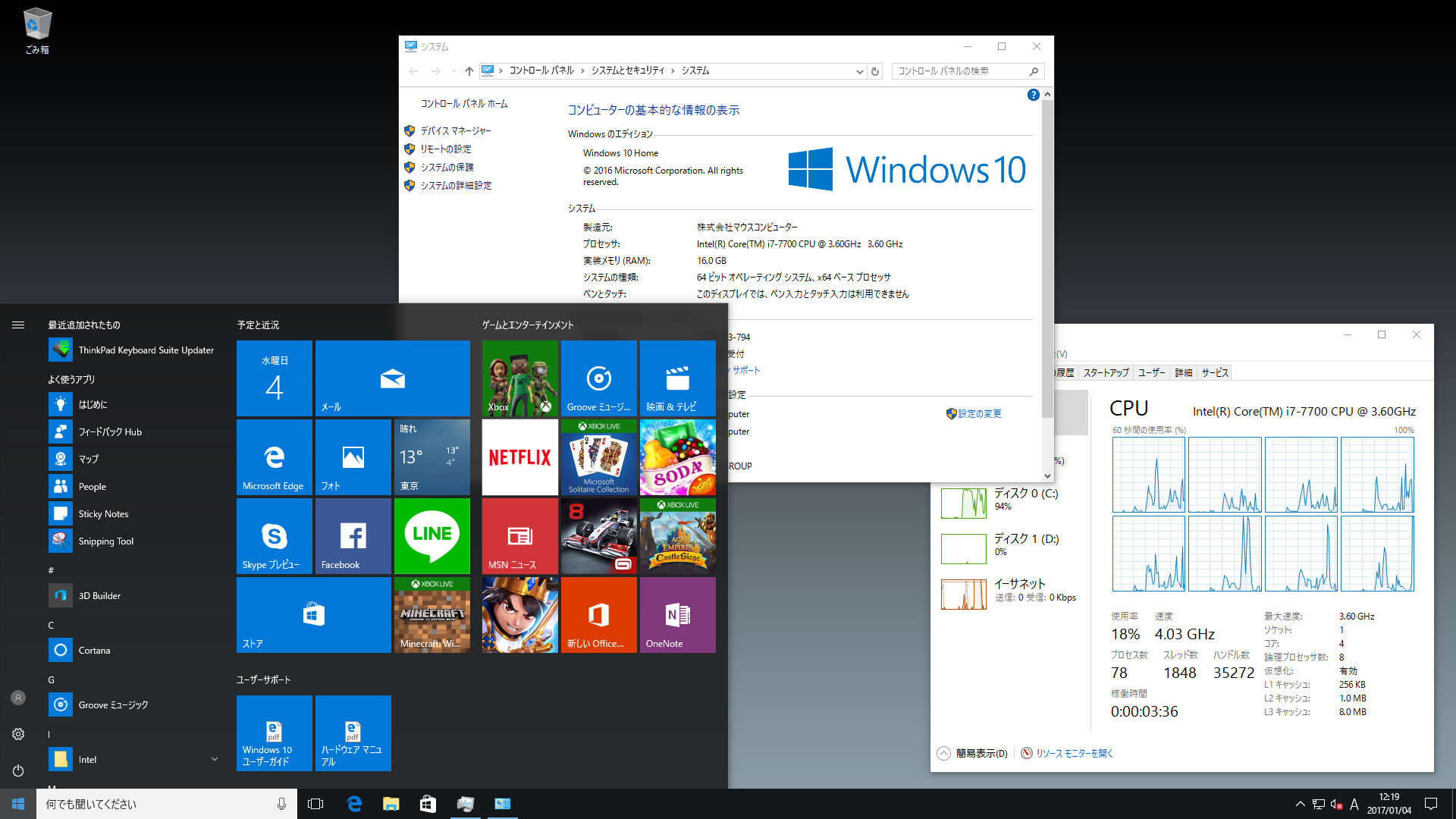
Task: Open Microsoft Solitaire Collection tile
Action: click(x=599, y=457)
